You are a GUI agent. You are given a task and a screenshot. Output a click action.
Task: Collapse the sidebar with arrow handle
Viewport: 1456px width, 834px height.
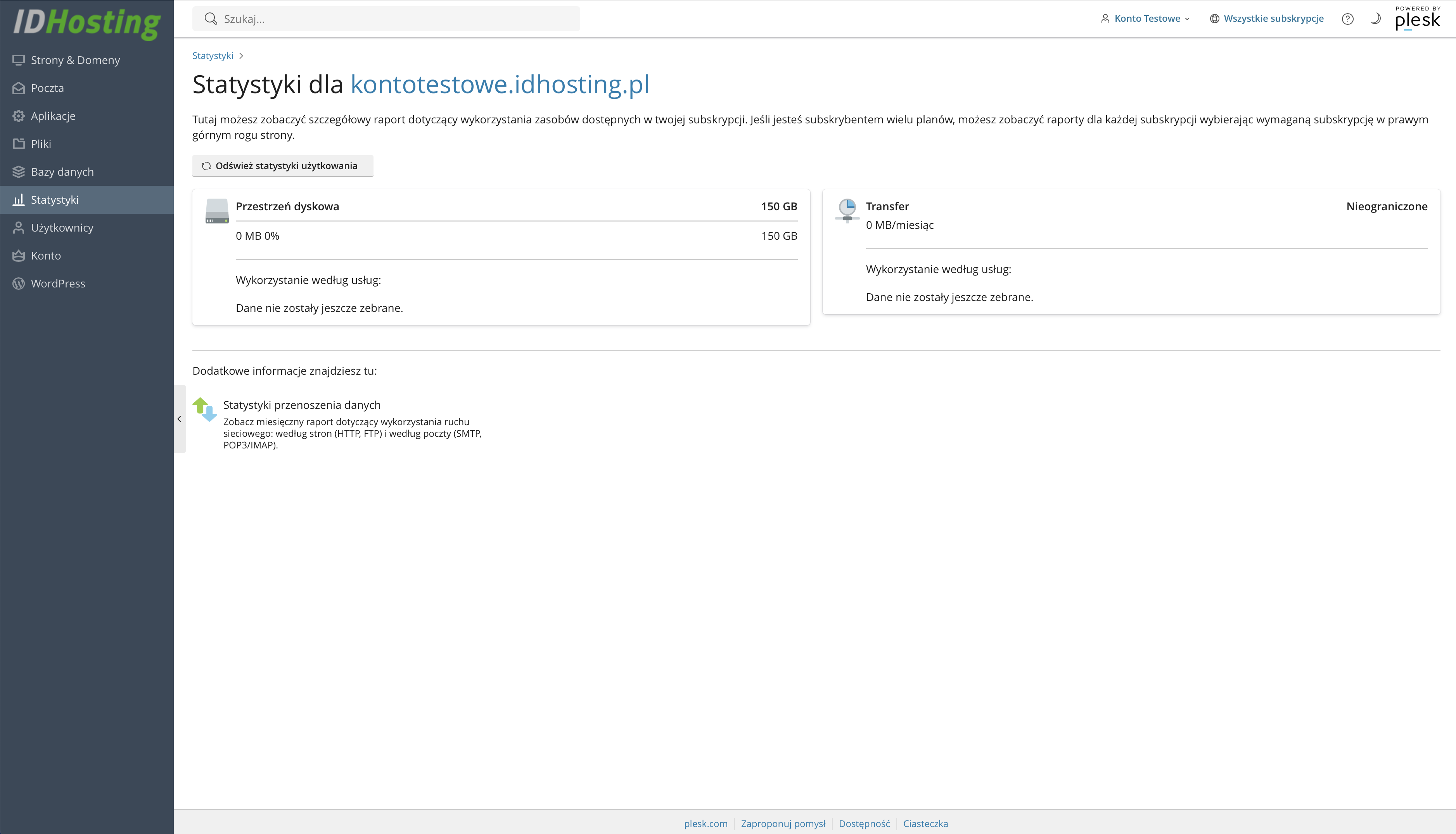179,419
